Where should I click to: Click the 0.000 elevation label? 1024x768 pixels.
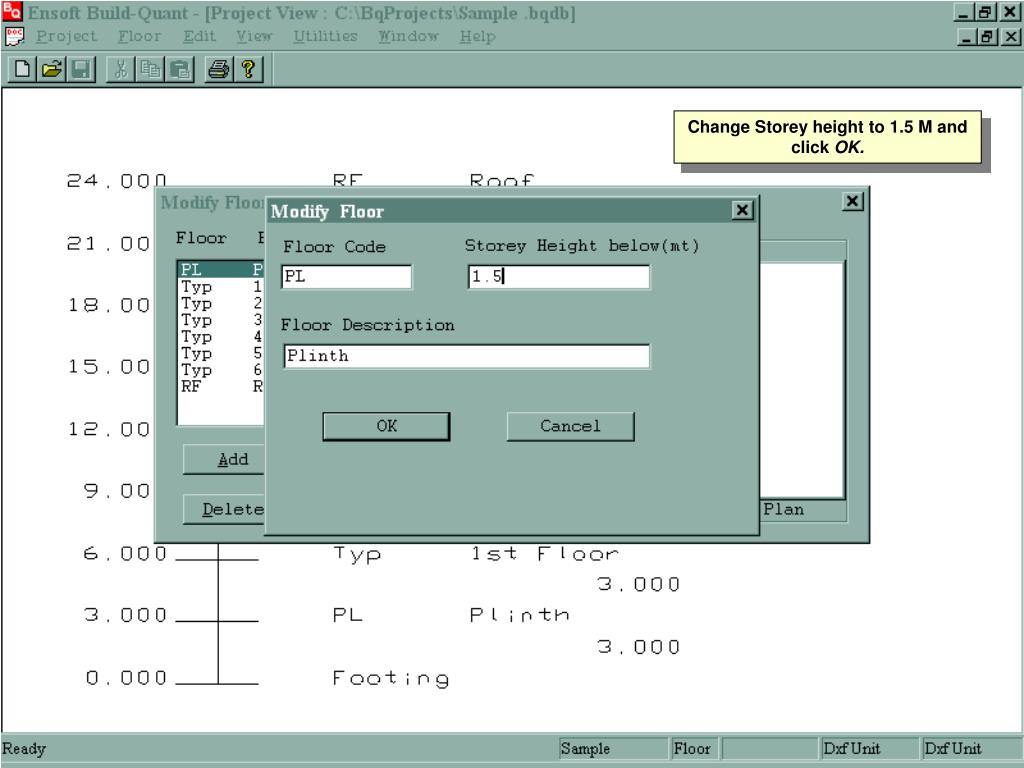coord(127,678)
